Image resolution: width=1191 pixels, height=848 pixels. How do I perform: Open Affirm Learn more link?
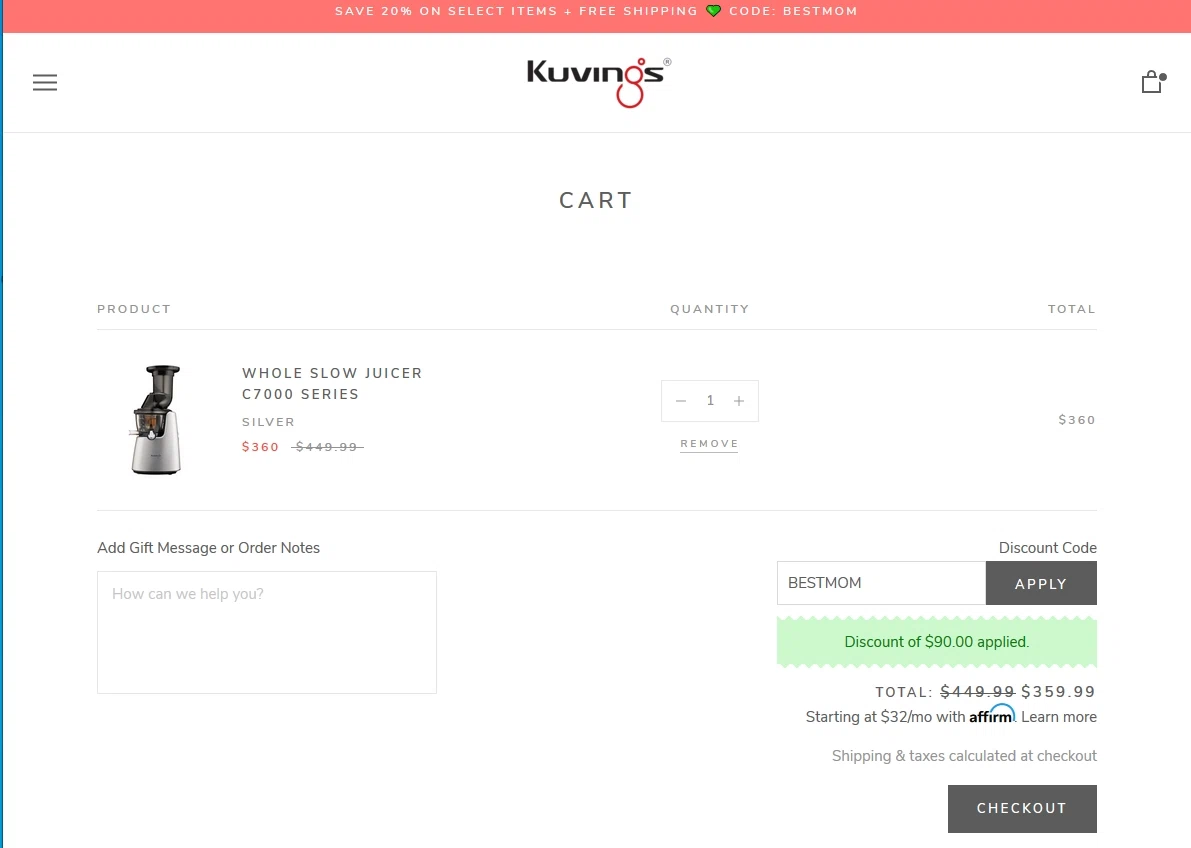[x=1058, y=717]
